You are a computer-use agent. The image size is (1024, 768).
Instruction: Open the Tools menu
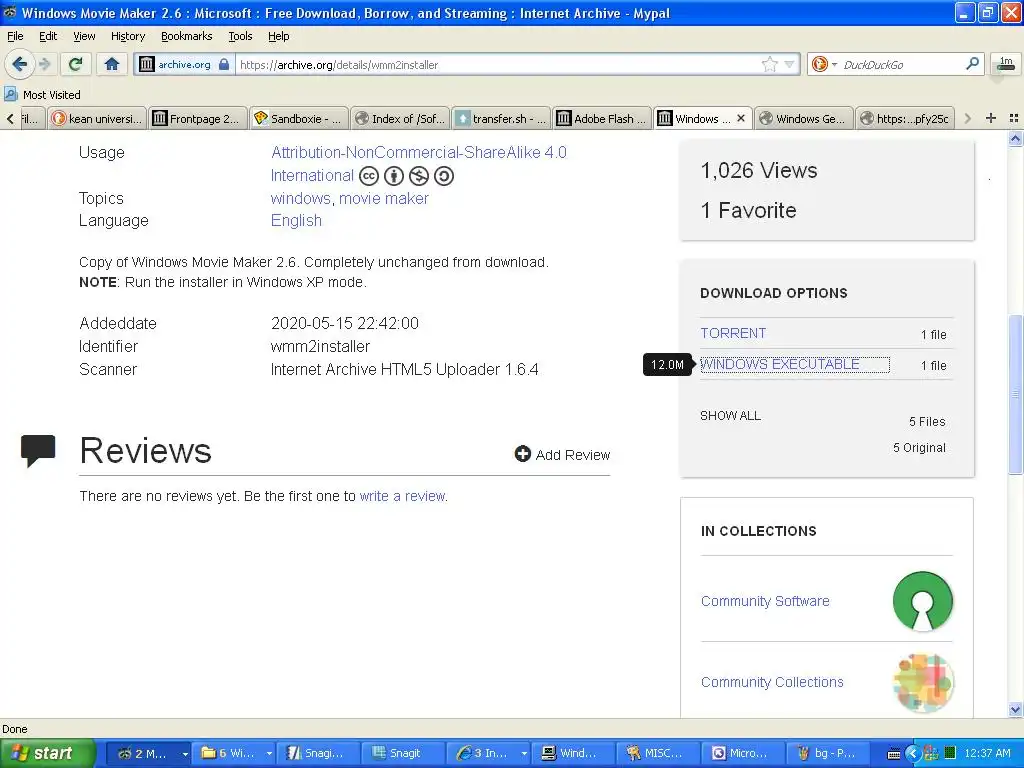coord(240,36)
